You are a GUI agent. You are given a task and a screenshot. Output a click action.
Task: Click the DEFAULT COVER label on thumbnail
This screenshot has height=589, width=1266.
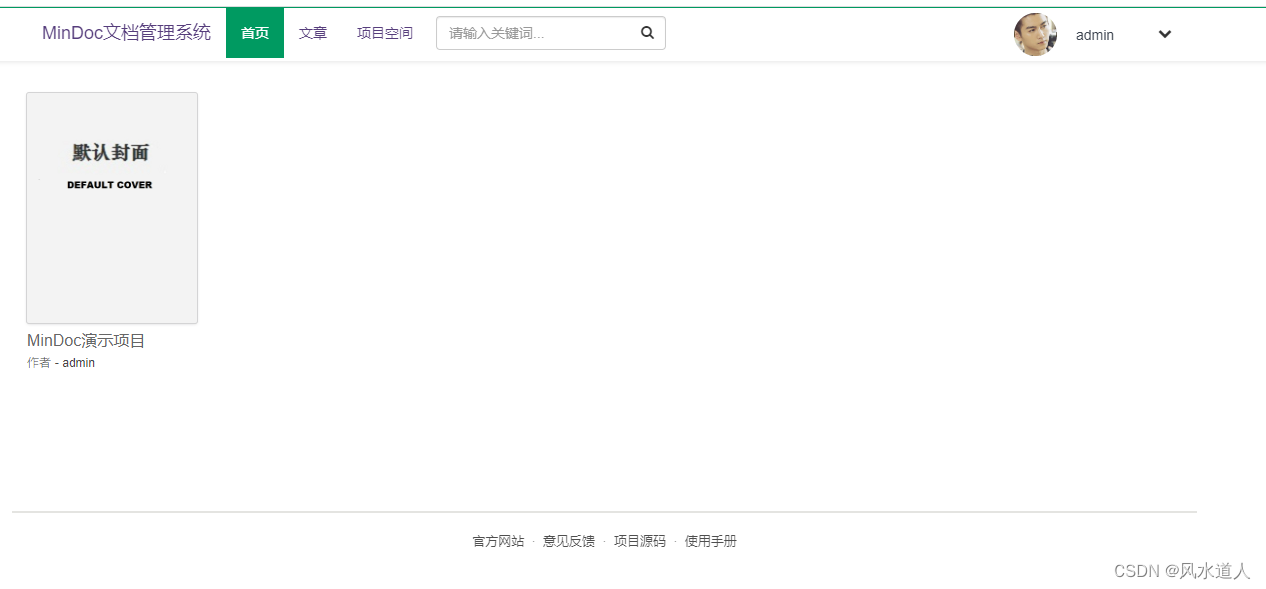(110, 184)
